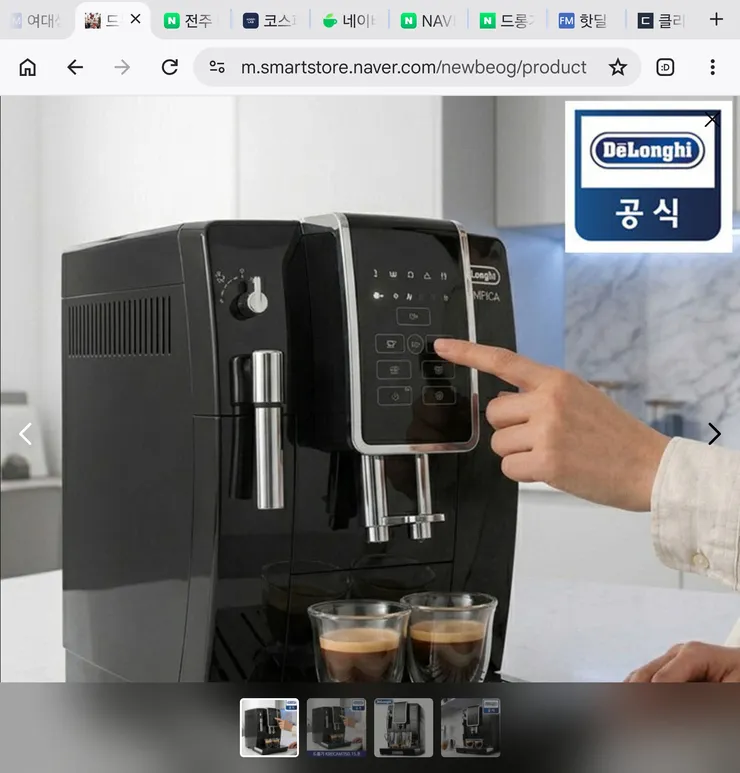Screen dimensions: 740x773
Task: Open the tab switcher button
Action: tap(665, 67)
